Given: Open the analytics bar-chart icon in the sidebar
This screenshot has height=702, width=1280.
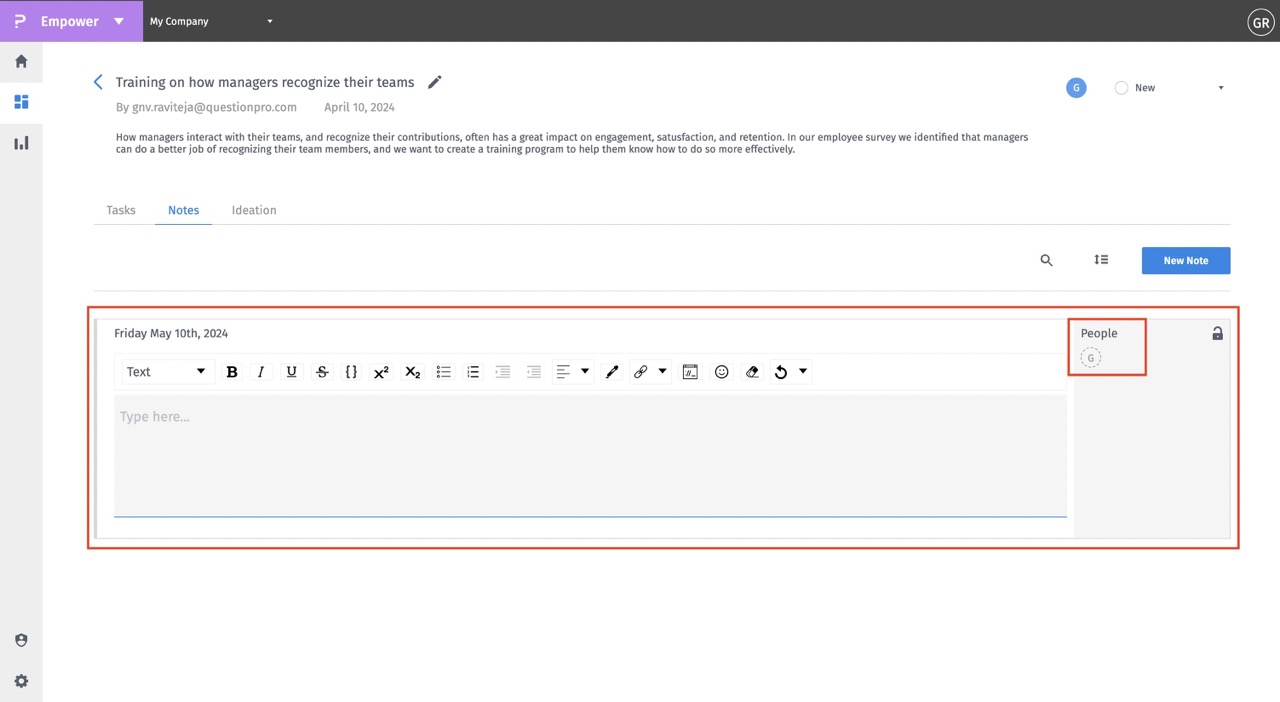Looking at the screenshot, I should coord(21,142).
